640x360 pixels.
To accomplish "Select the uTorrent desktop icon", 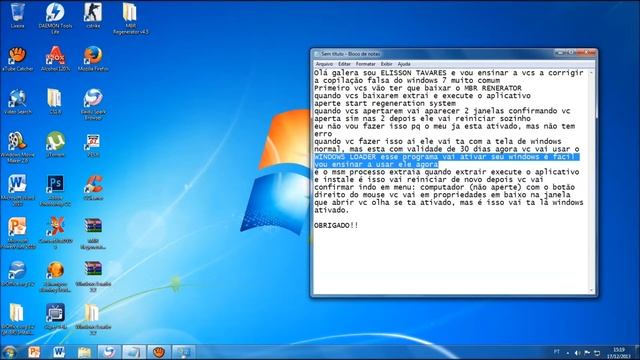I will (55, 144).
